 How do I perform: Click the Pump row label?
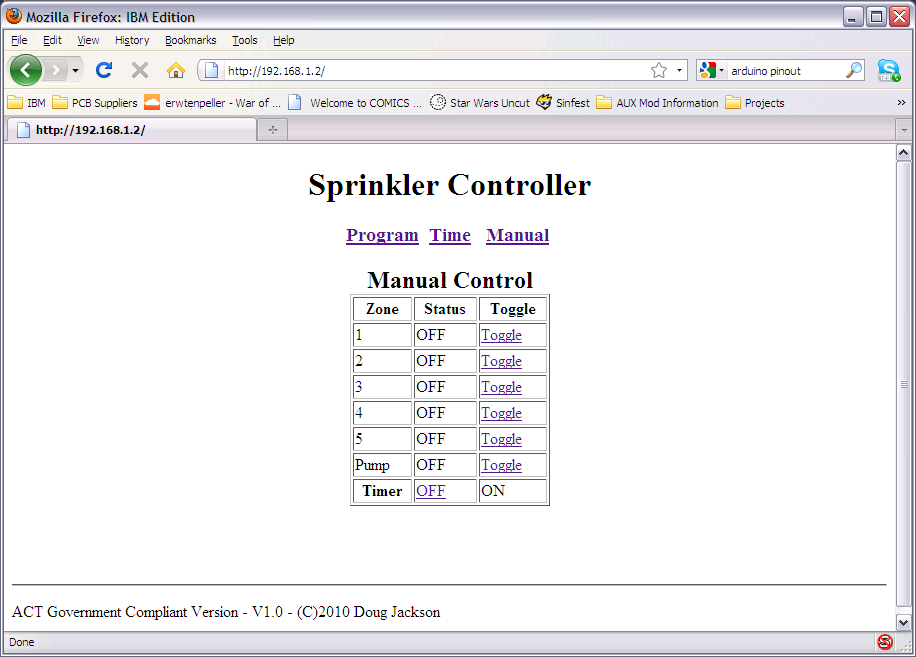point(372,465)
